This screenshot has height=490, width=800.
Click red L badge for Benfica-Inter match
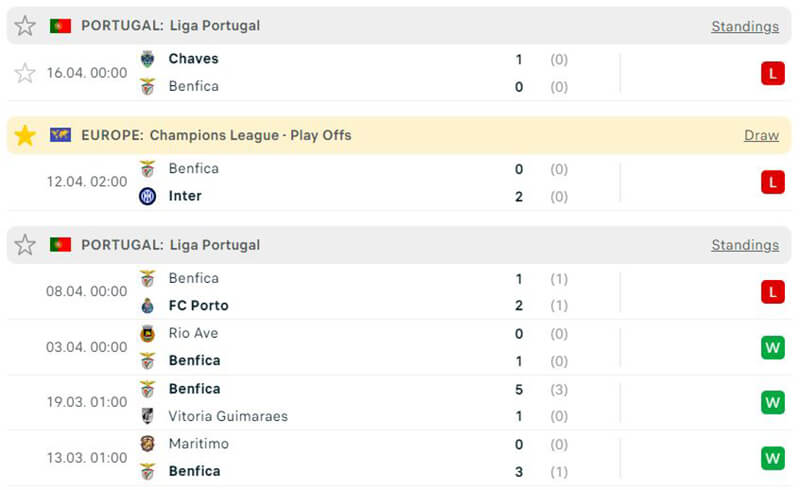click(x=772, y=182)
